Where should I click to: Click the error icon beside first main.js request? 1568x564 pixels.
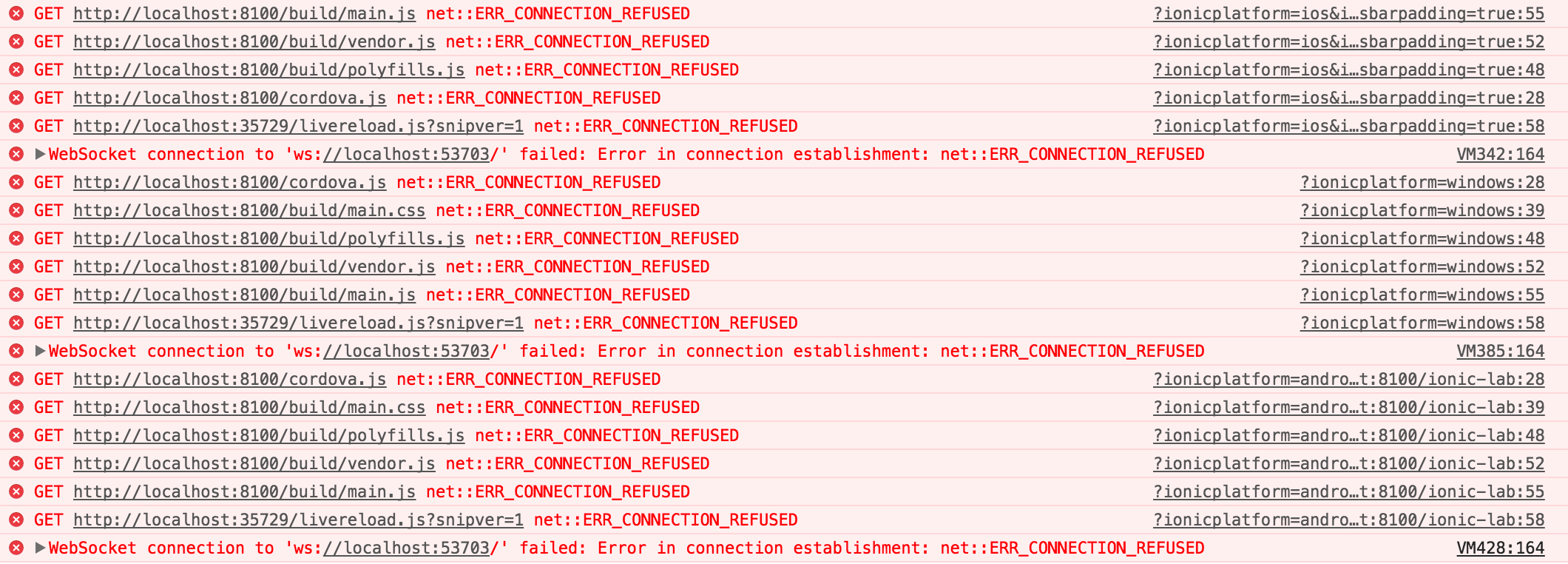tap(16, 13)
